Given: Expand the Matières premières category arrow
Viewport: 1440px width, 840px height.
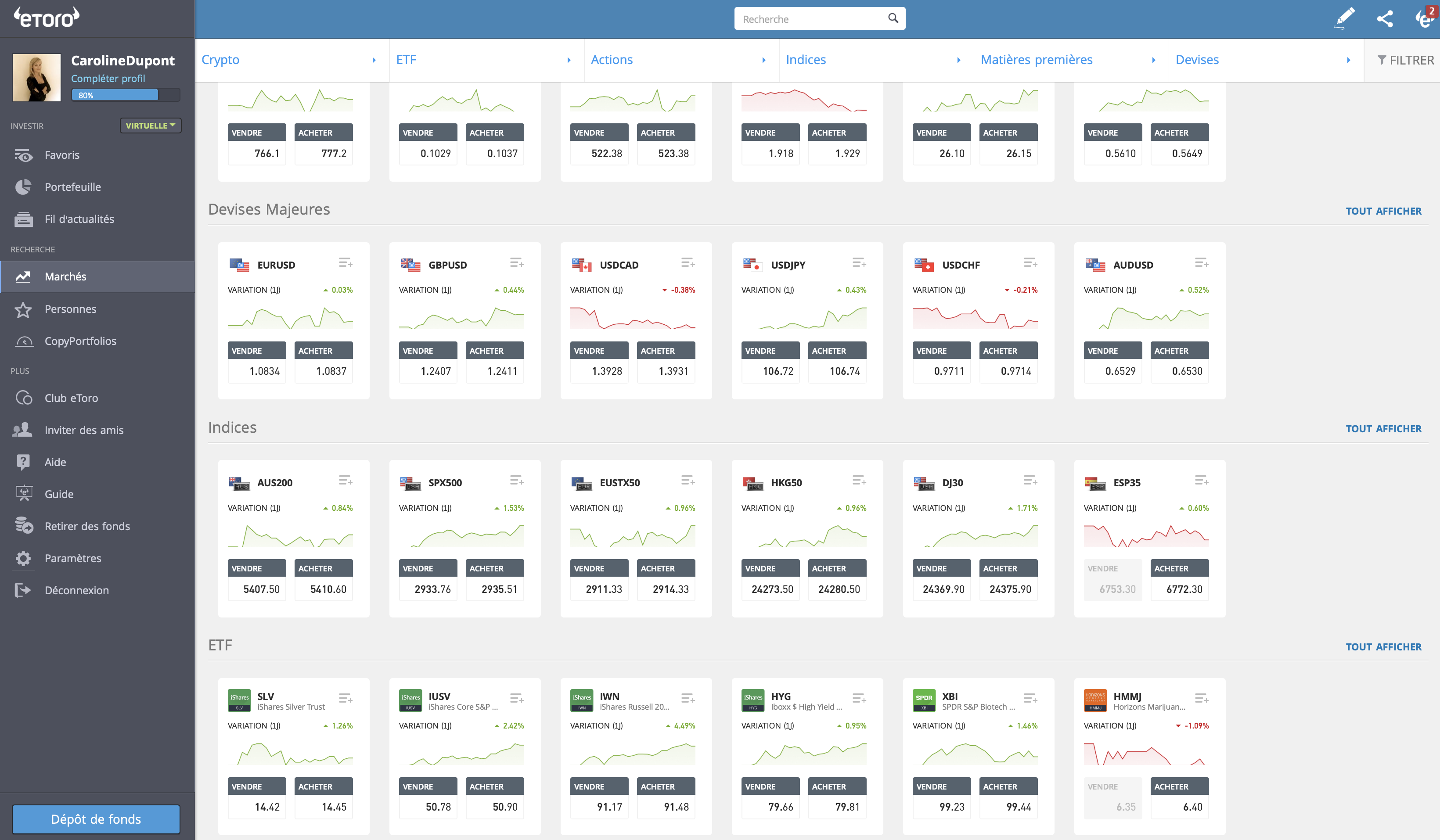Looking at the screenshot, I should (1154, 60).
